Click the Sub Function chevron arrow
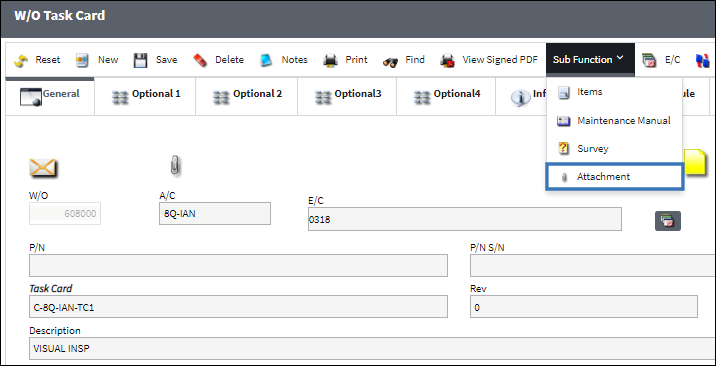716x366 pixels. [620, 58]
